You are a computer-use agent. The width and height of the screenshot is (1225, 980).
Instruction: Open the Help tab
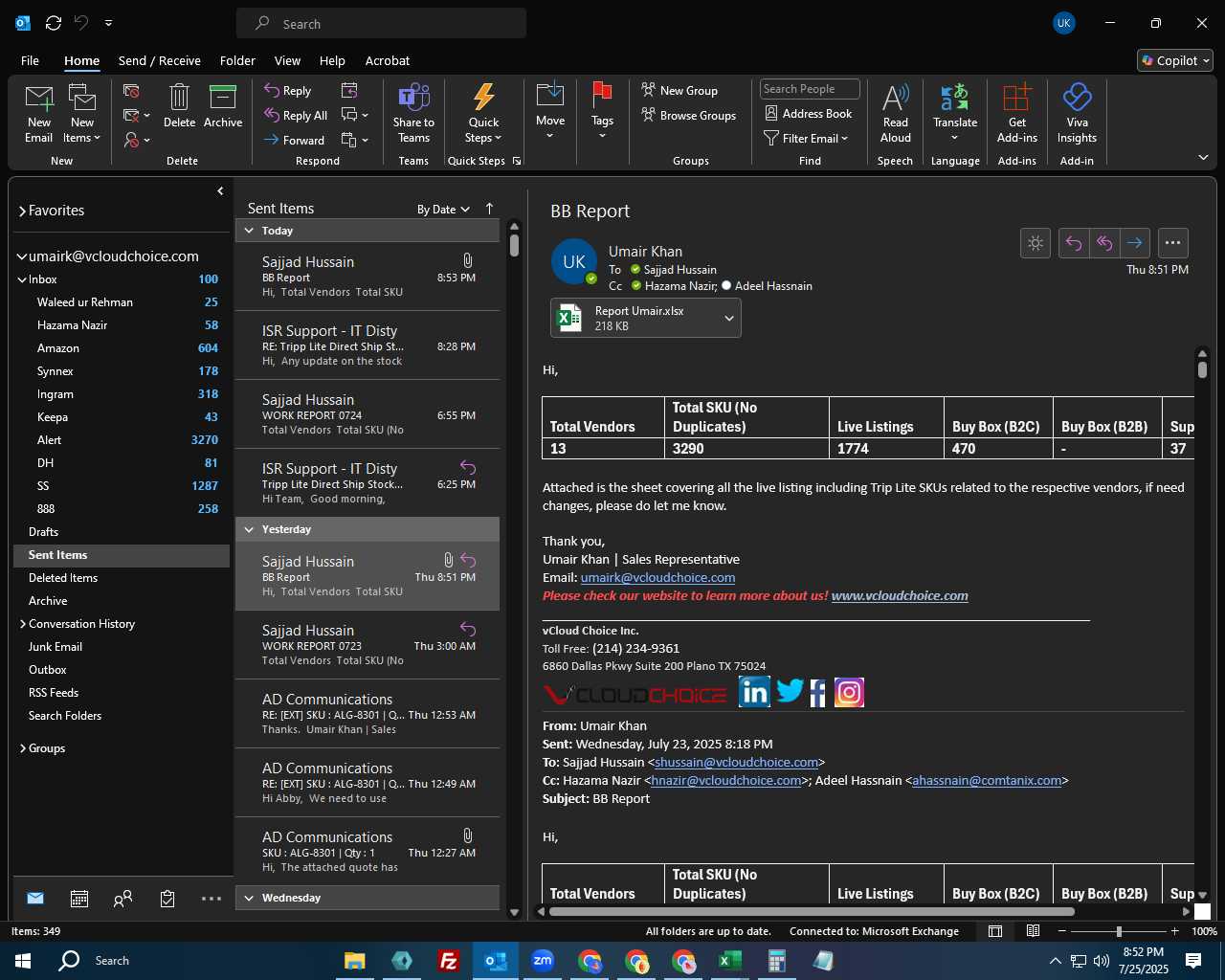[332, 60]
